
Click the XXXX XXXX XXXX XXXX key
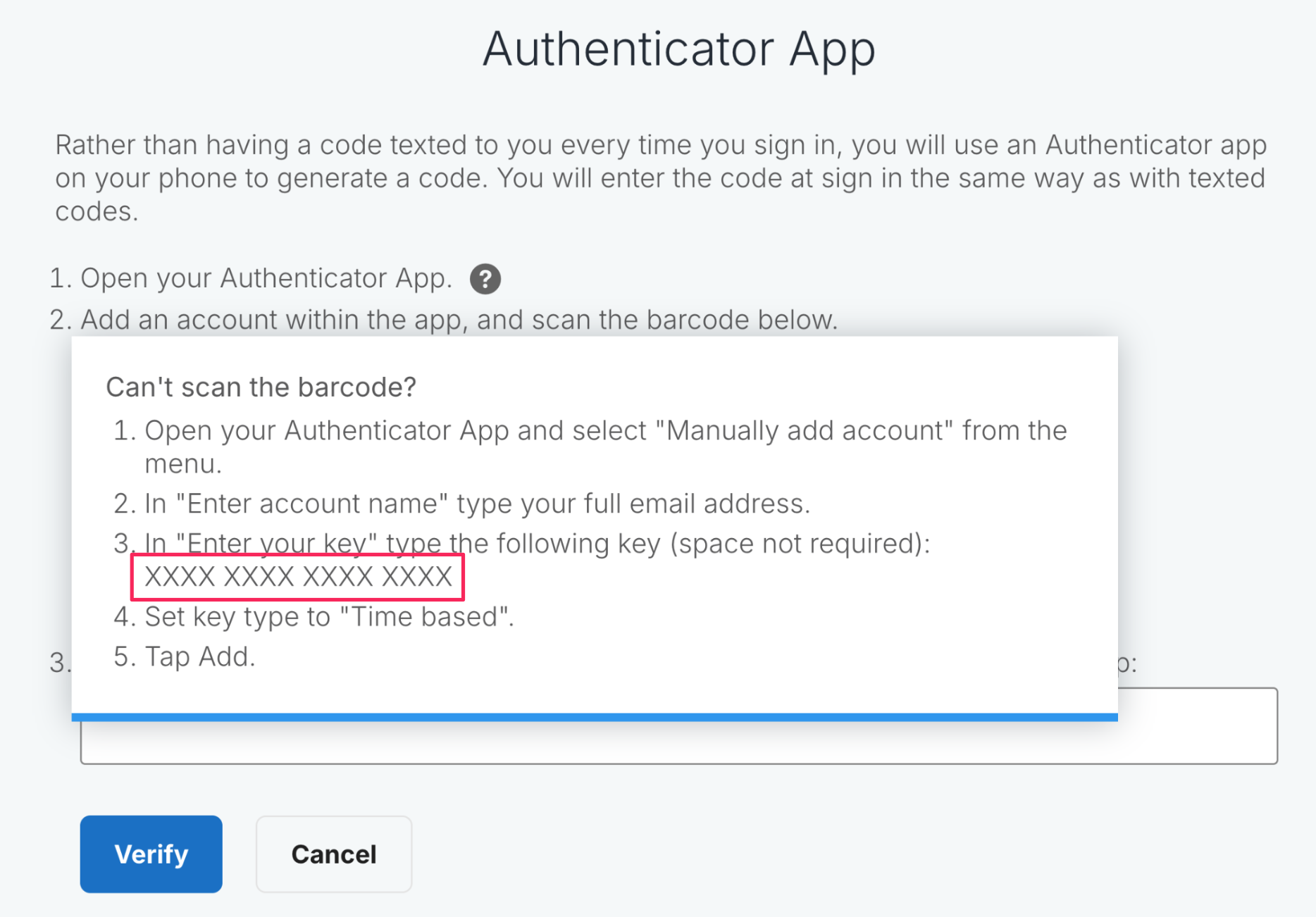pyautogui.click(x=298, y=577)
